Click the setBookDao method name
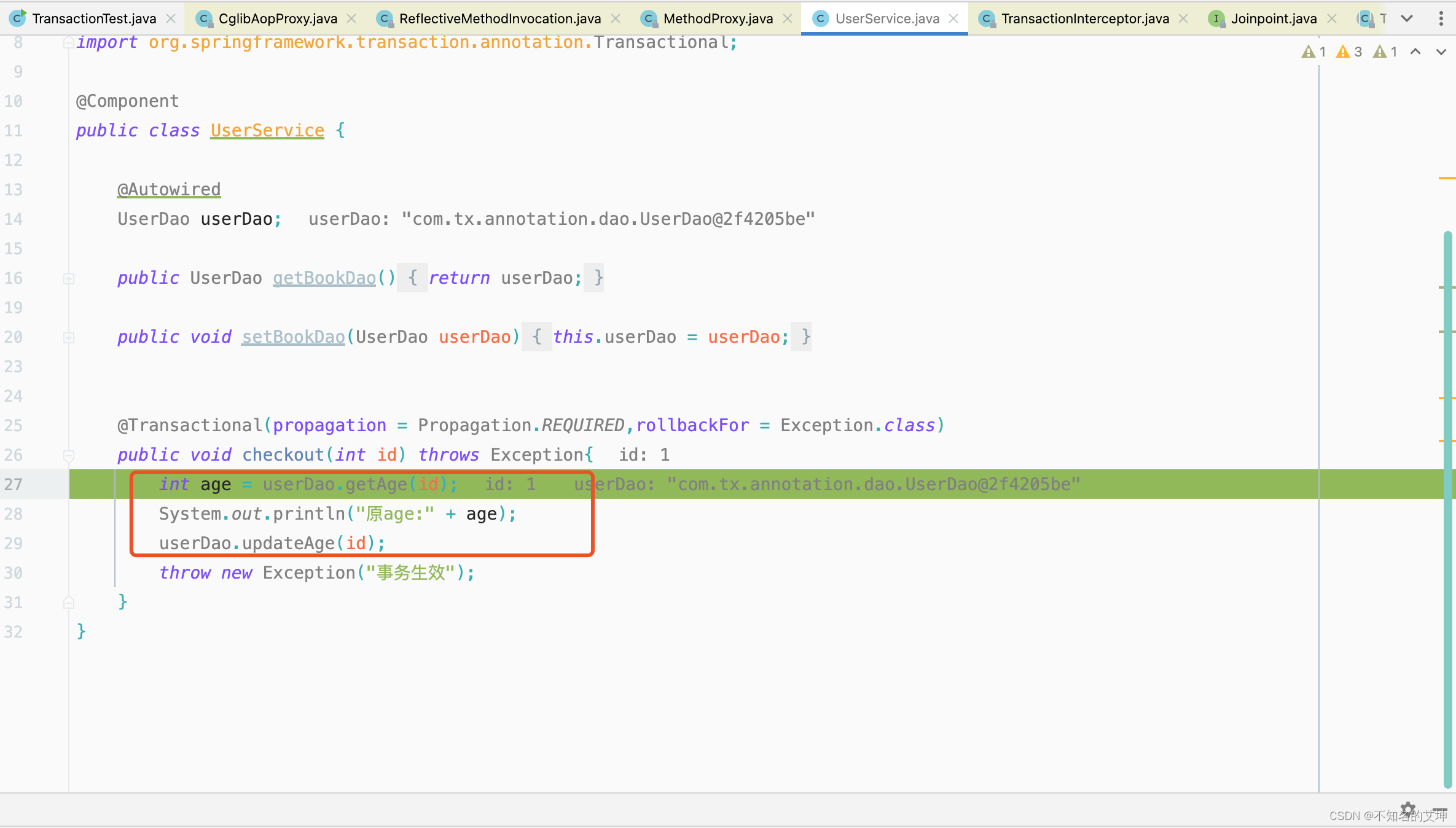The height and width of the screenshot is (828, 1456). 293,337
